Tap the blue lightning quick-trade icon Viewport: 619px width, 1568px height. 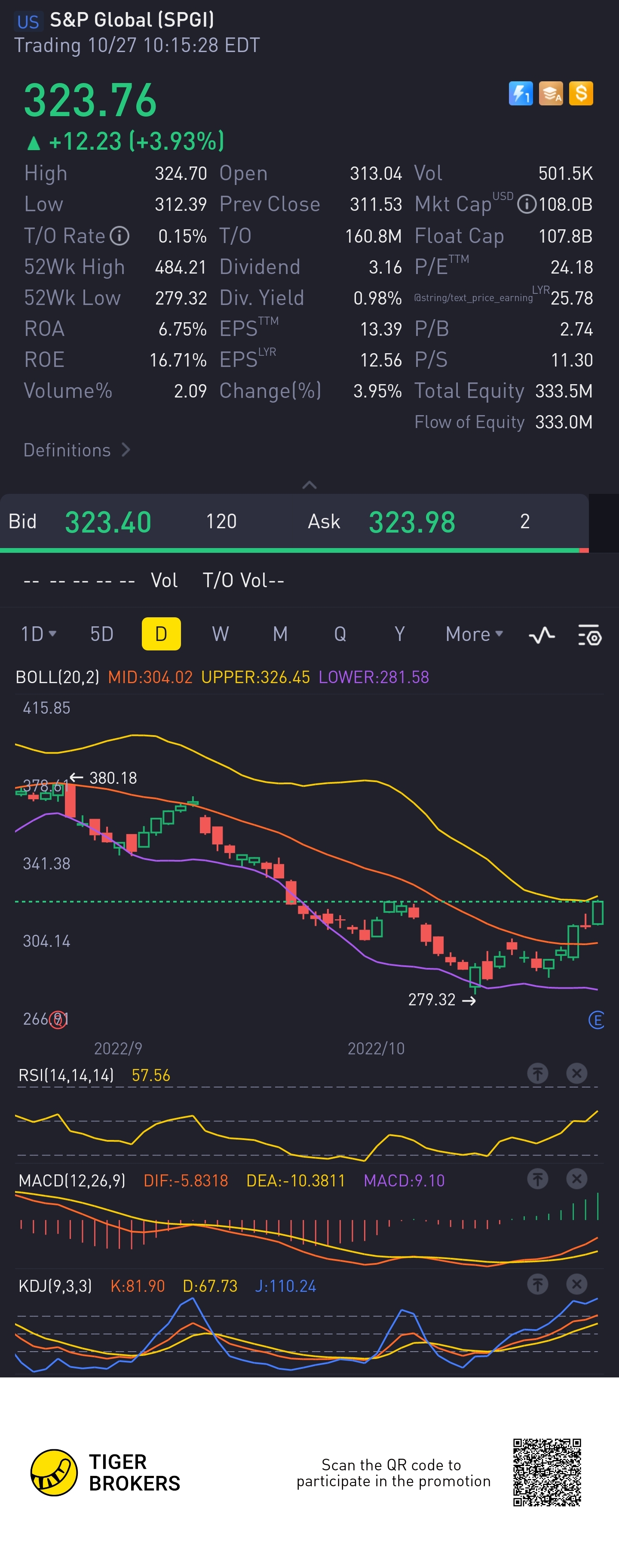click(521, 94)
